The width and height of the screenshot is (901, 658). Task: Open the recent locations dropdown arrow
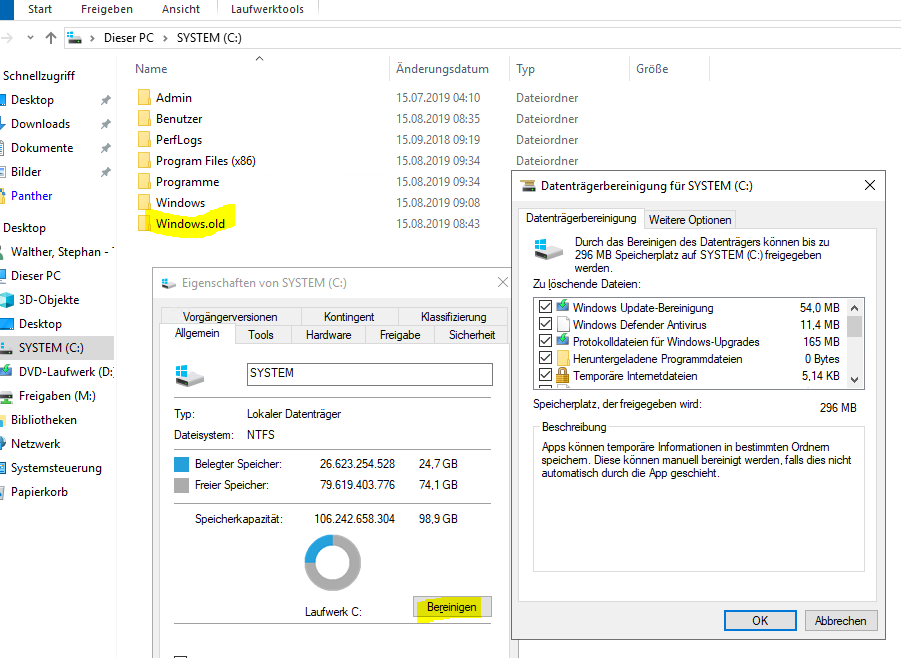pos(30,38)
